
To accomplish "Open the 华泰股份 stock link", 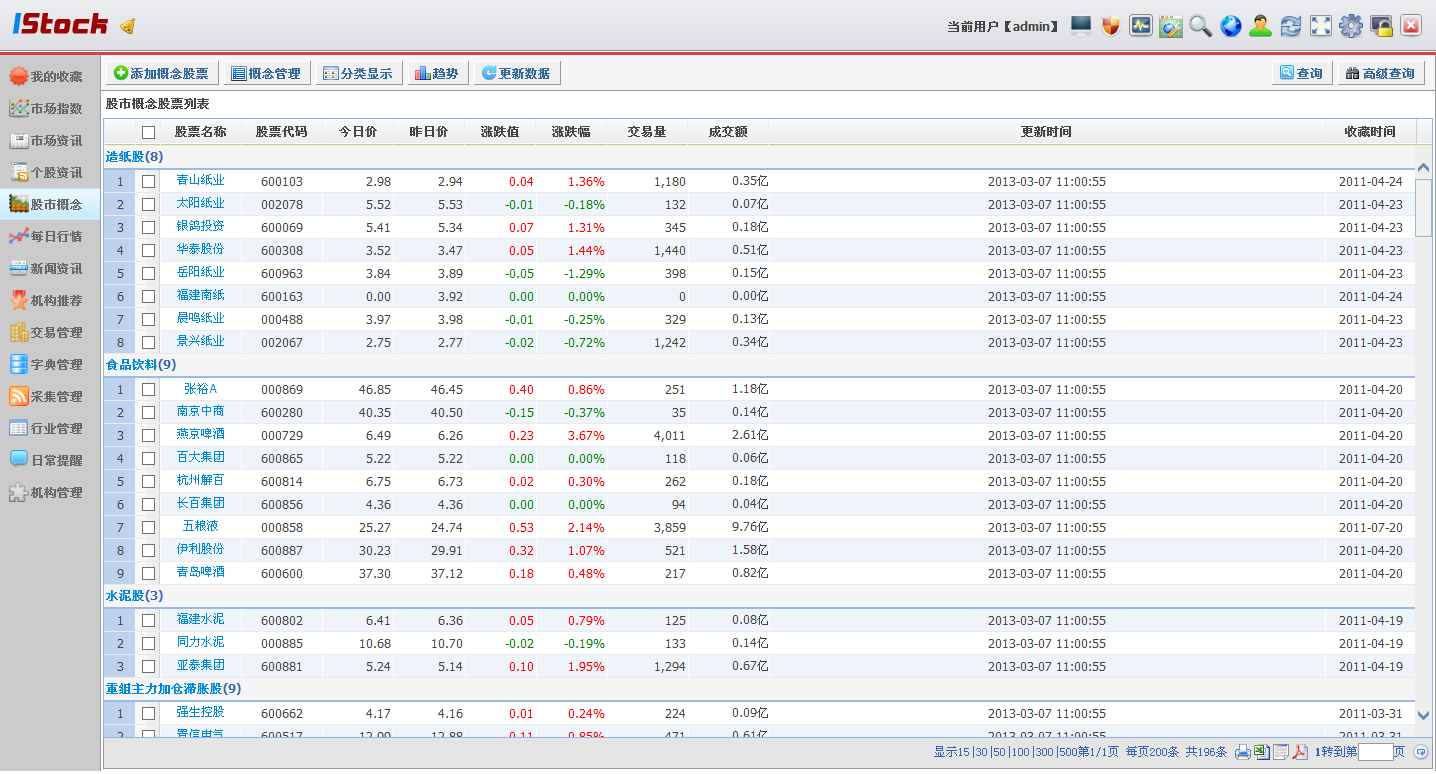I will (x=201, y=250).
